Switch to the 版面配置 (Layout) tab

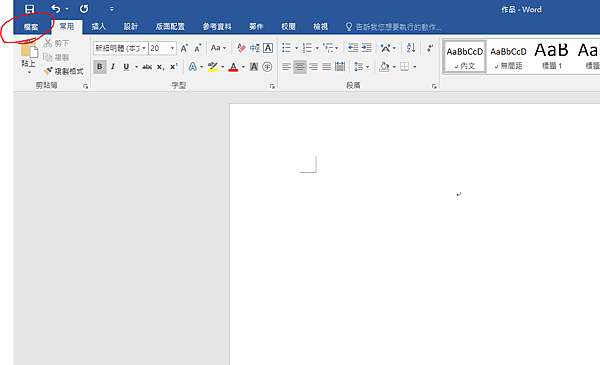pyautogui.click(x=170, y=26)
